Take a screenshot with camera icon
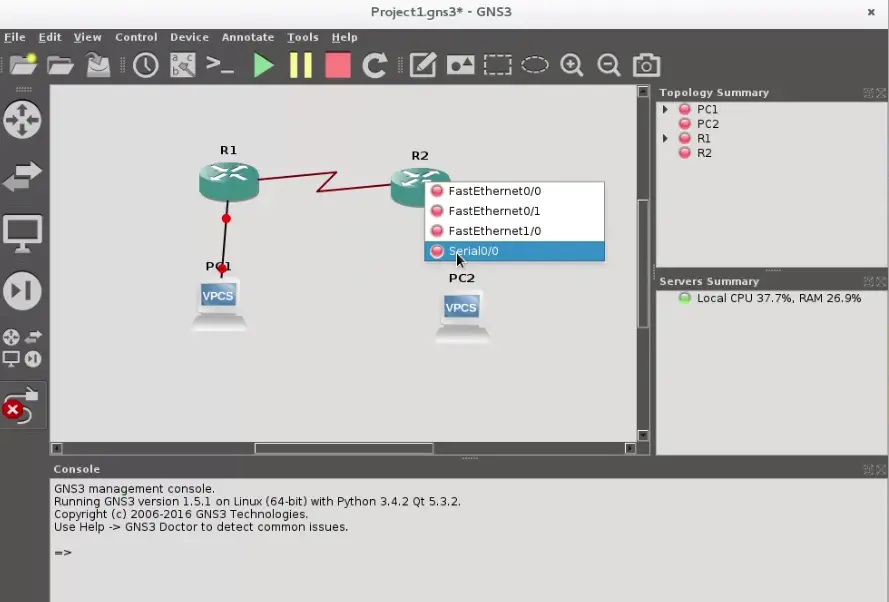This screenshot has width=889, height=602. pos(646,65)
